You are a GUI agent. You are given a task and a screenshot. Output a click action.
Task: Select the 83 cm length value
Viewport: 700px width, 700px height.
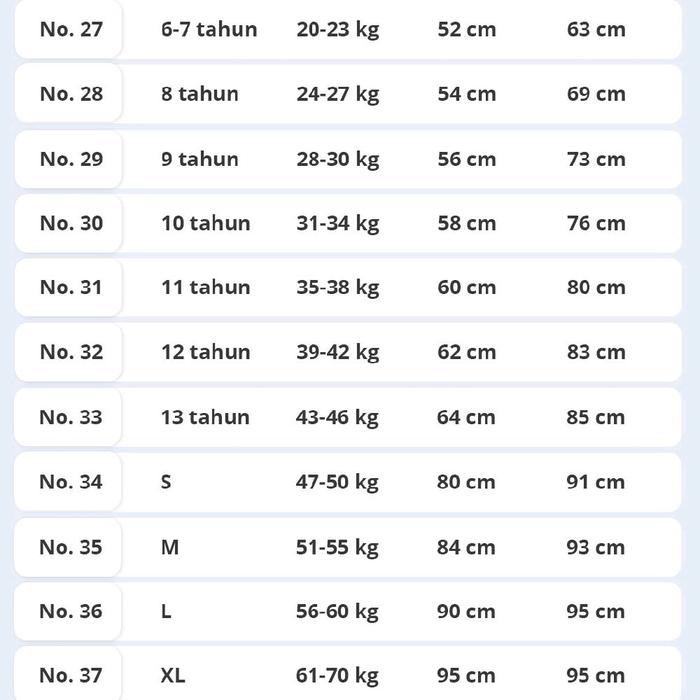596,352
